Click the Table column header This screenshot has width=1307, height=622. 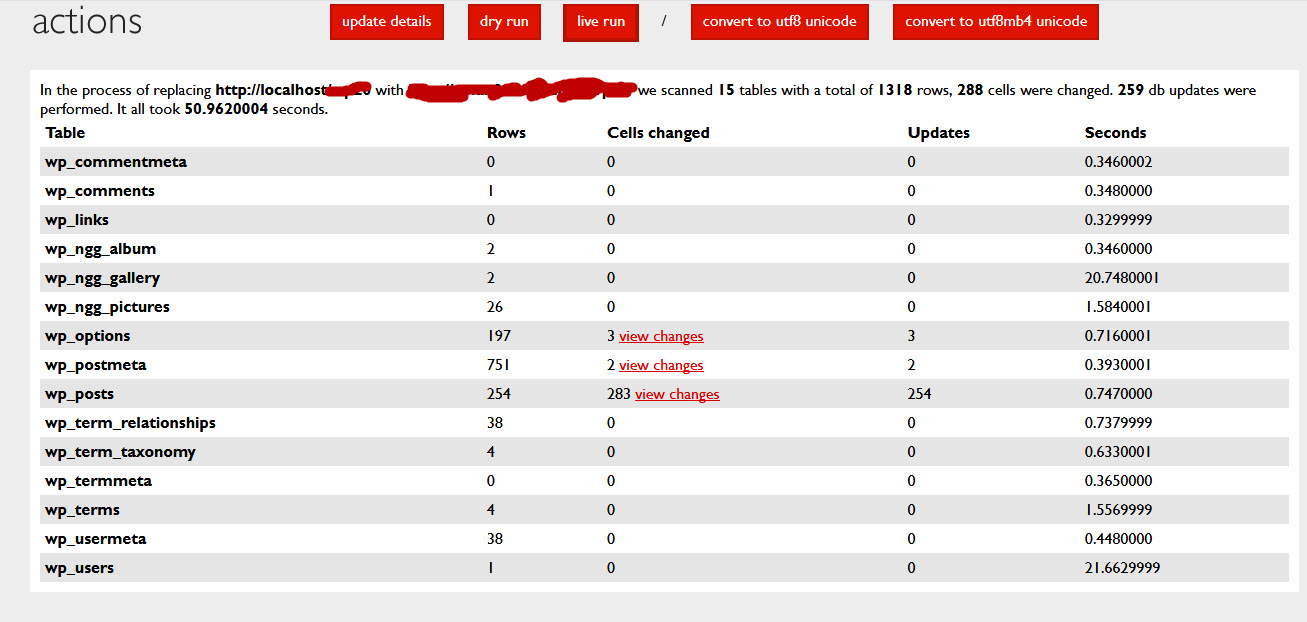point(65,133)
